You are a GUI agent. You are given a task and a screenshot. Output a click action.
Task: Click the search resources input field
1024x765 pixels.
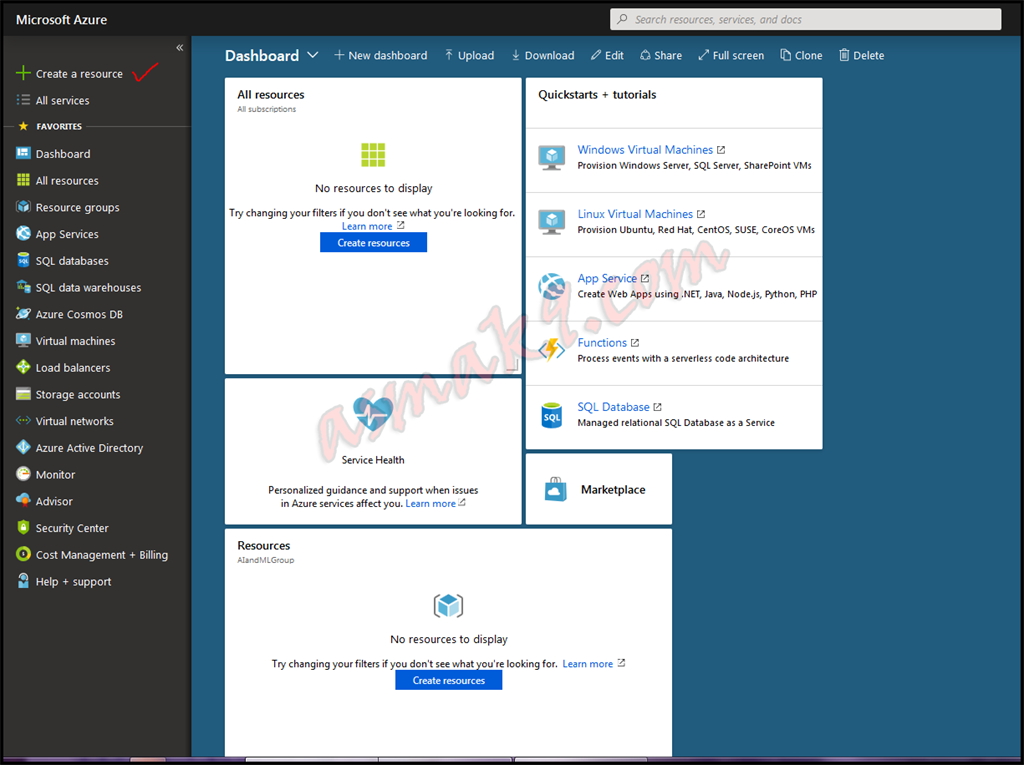[805, 19]
